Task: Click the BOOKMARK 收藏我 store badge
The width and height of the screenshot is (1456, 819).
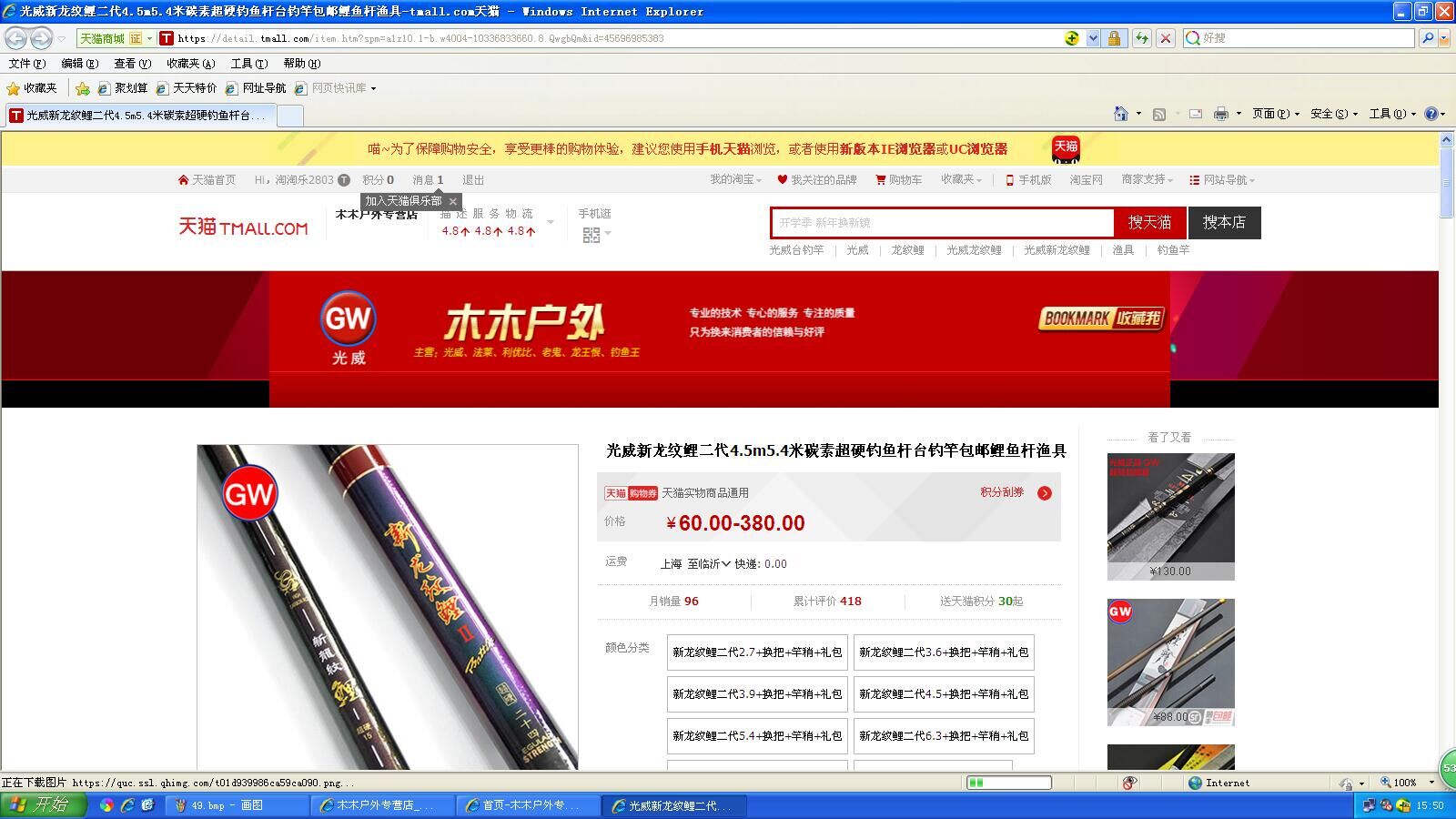Action: click(1101, 318)
